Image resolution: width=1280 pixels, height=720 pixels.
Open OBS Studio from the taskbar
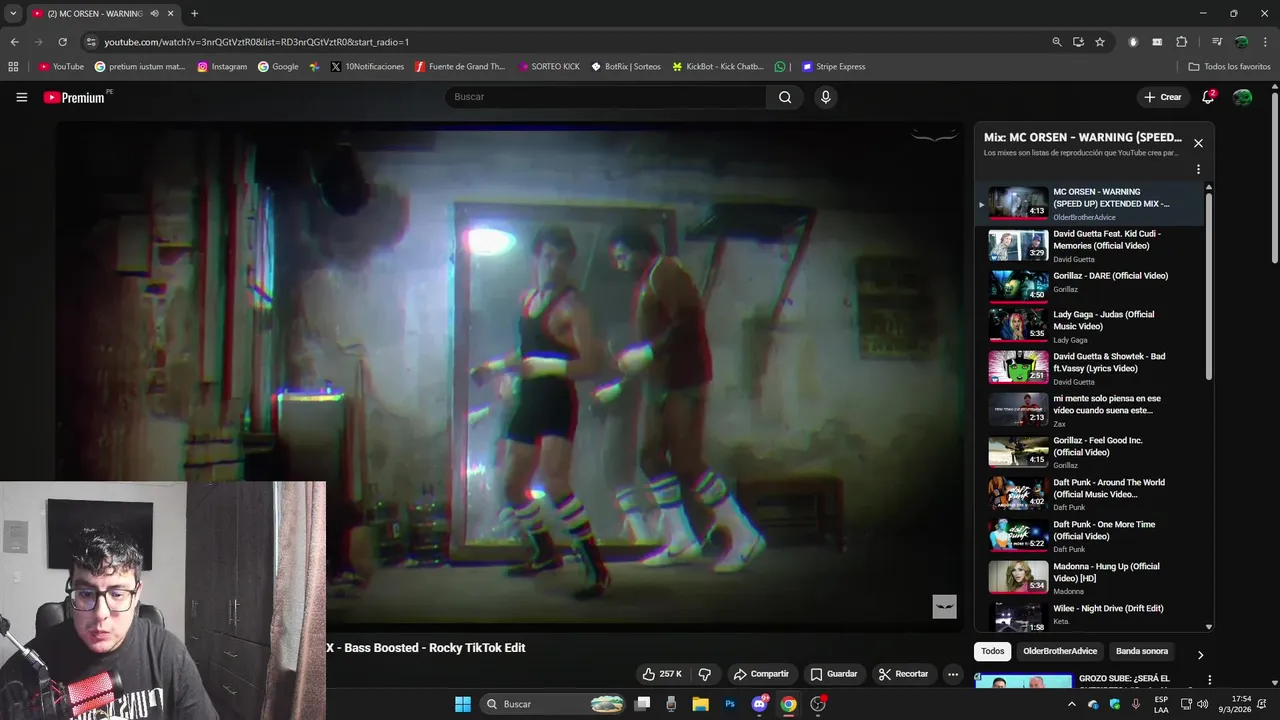point(818,704)
